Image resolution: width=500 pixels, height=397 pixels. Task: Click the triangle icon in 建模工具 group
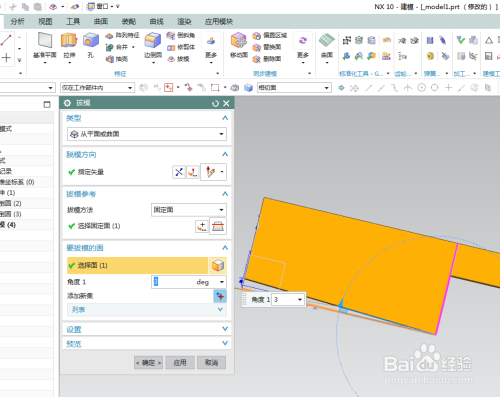(x=489, y=40)
